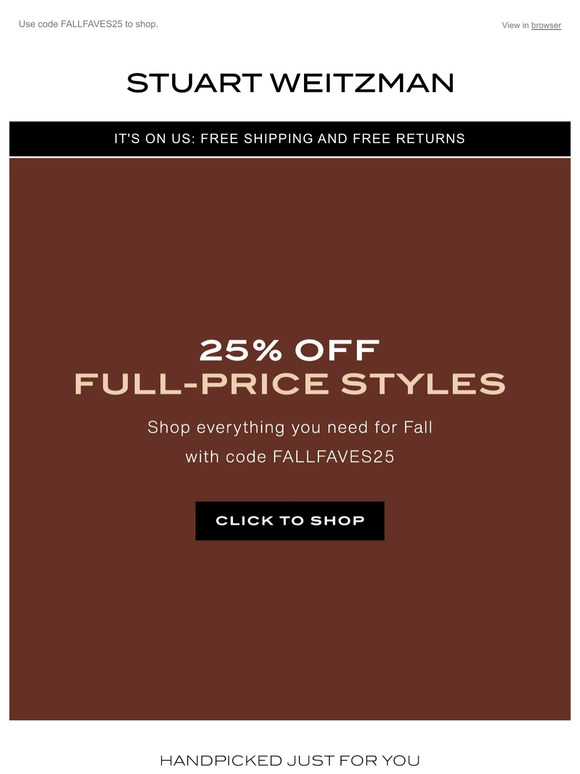Select the free shipping and returns banner
This screenshot has width=580, height=774.
(290, 139)
